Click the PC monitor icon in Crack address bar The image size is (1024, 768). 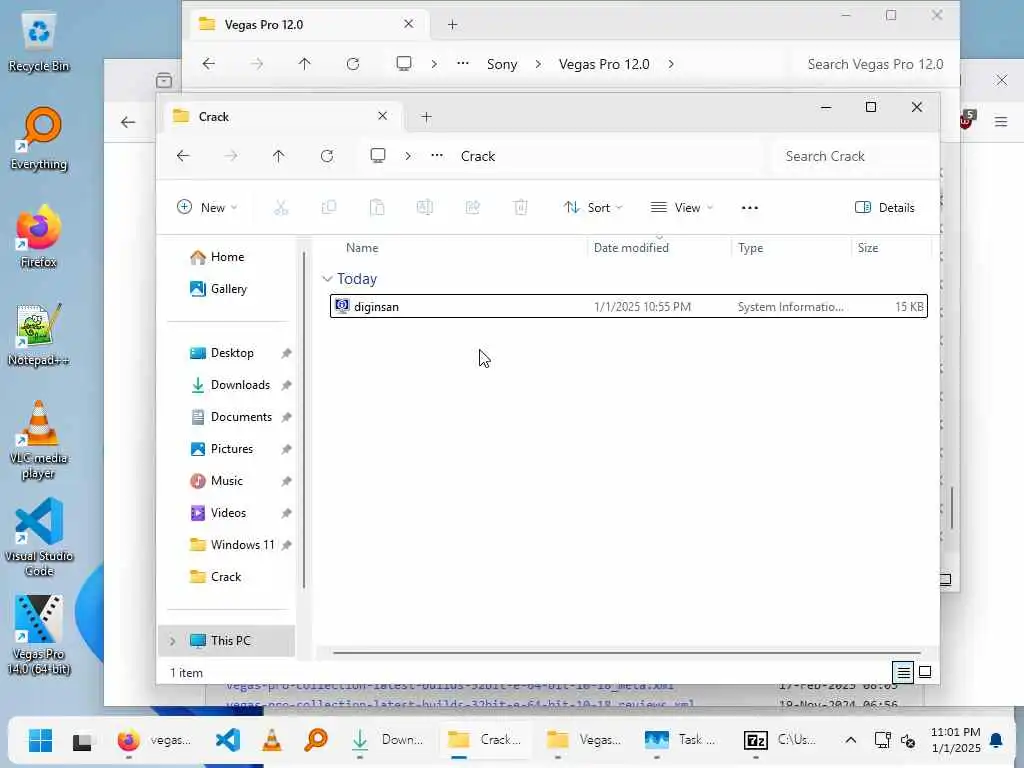378,155
